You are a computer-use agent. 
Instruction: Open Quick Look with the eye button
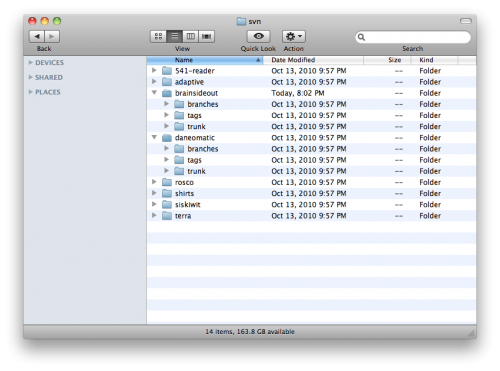pyautogui.click(x=258, y=36)
